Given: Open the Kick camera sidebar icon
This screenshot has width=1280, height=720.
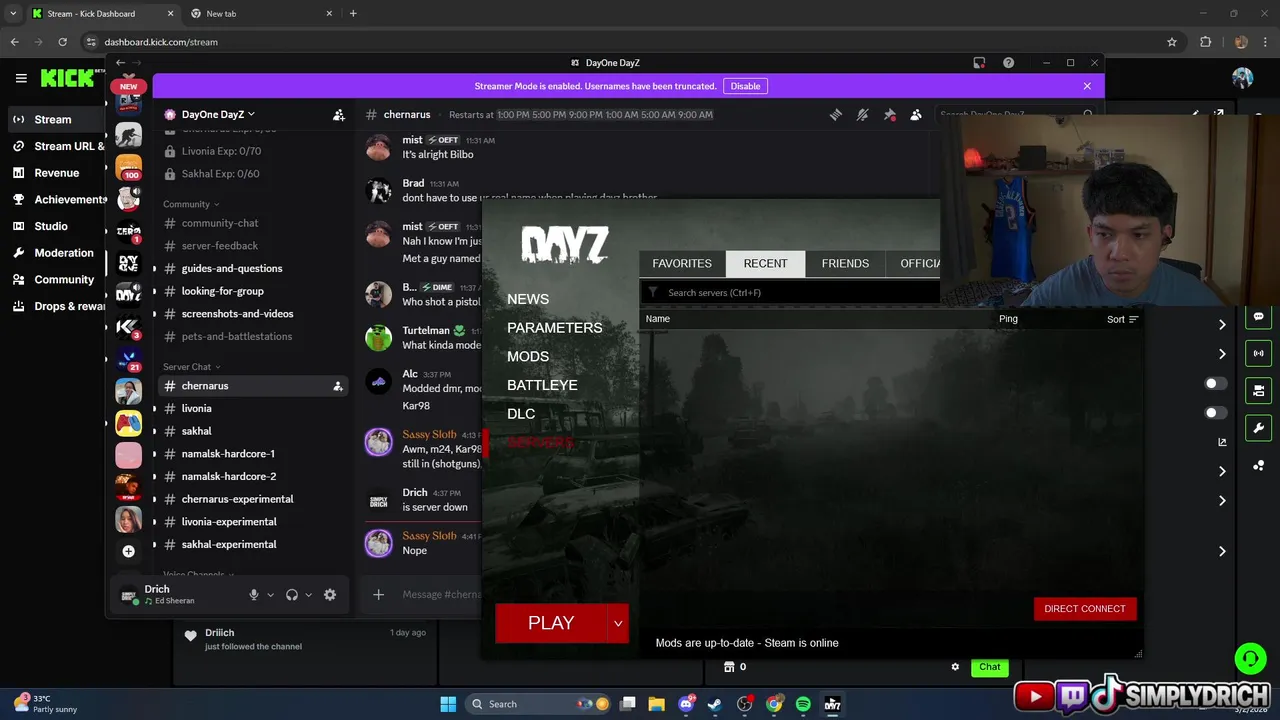Looking at the screenshot, I should tap(1258, 390).
